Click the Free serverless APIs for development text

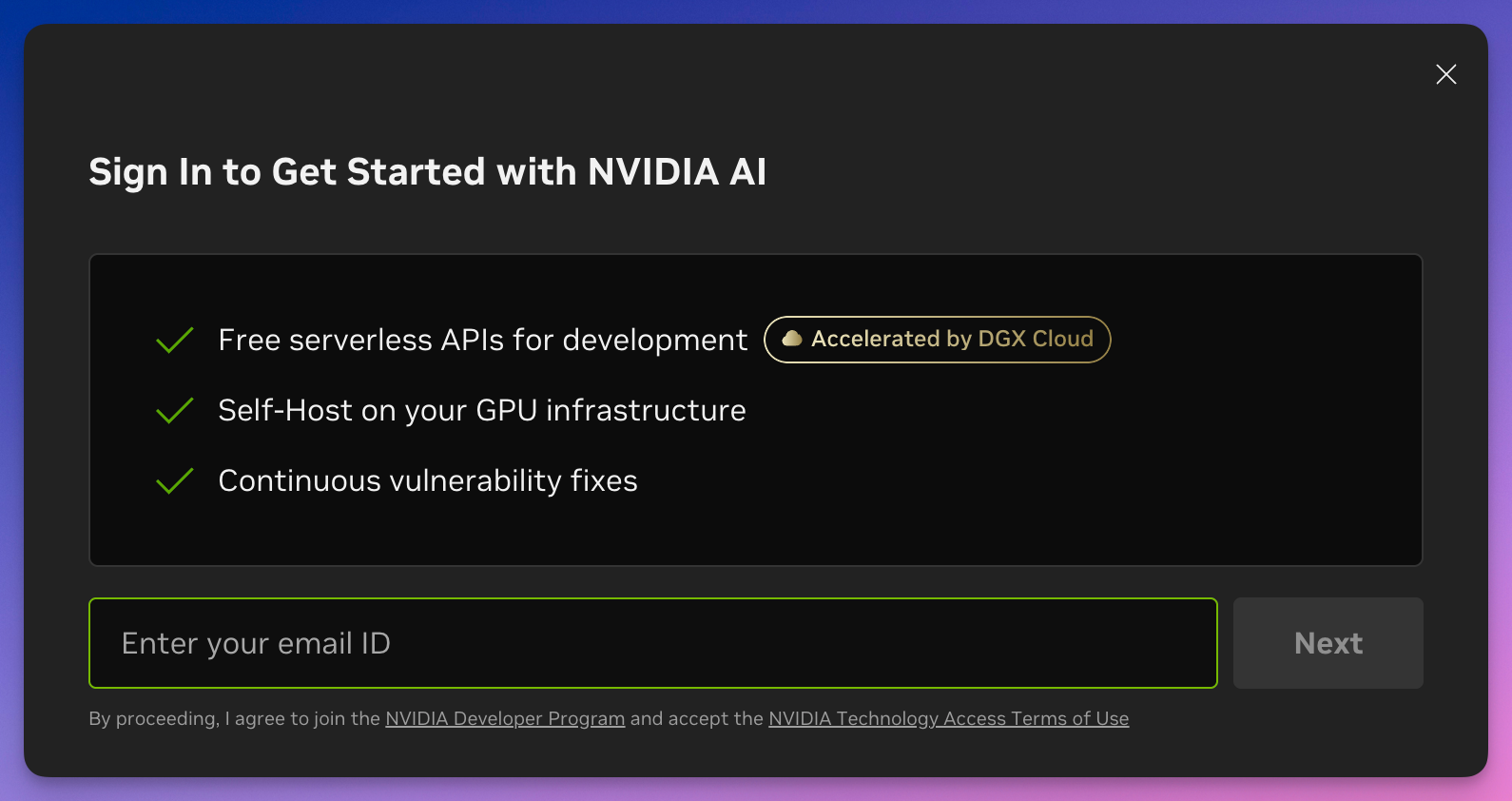[482, 340]
